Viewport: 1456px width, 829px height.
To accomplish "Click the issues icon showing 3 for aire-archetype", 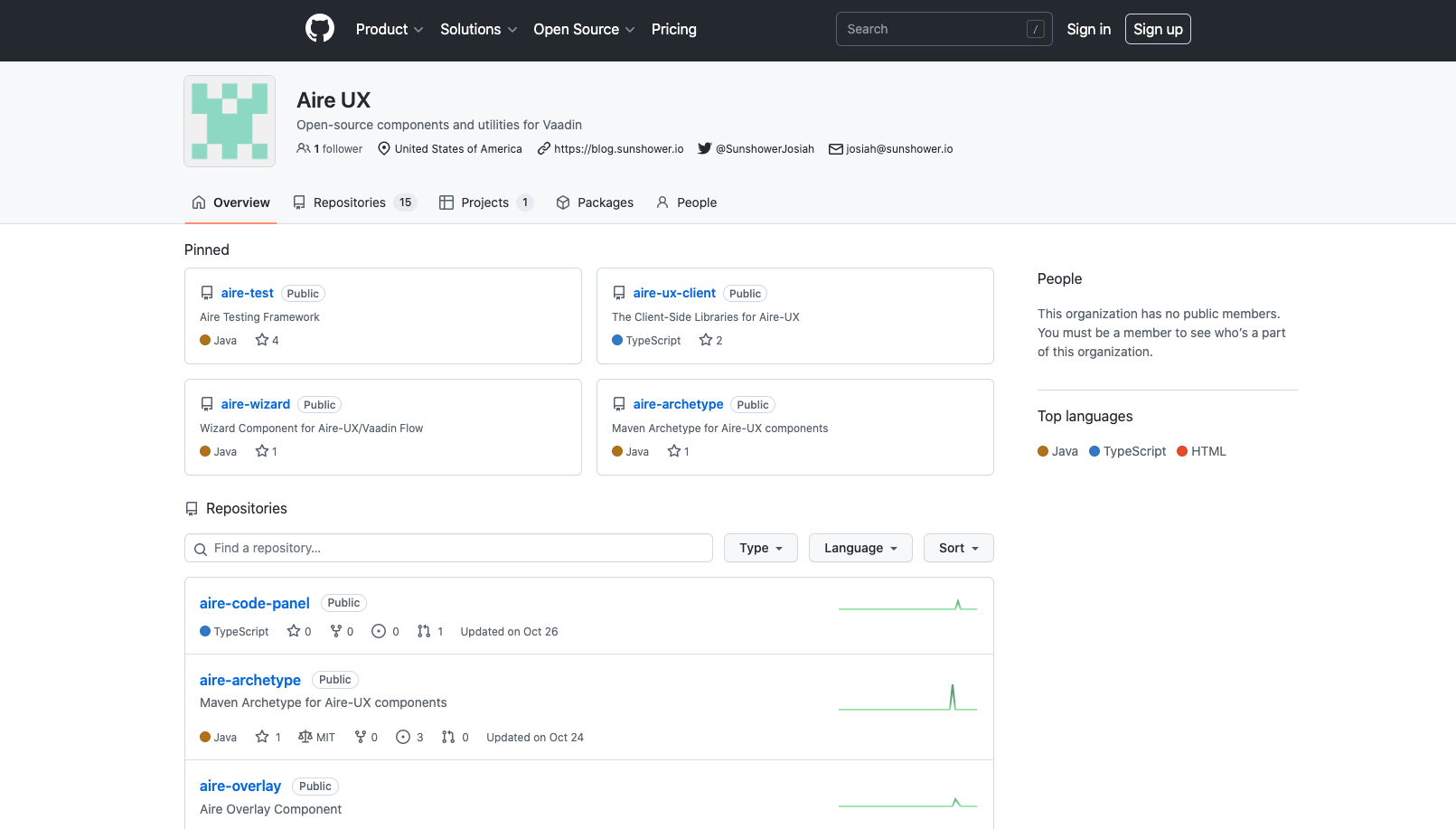I will (403, 737).
